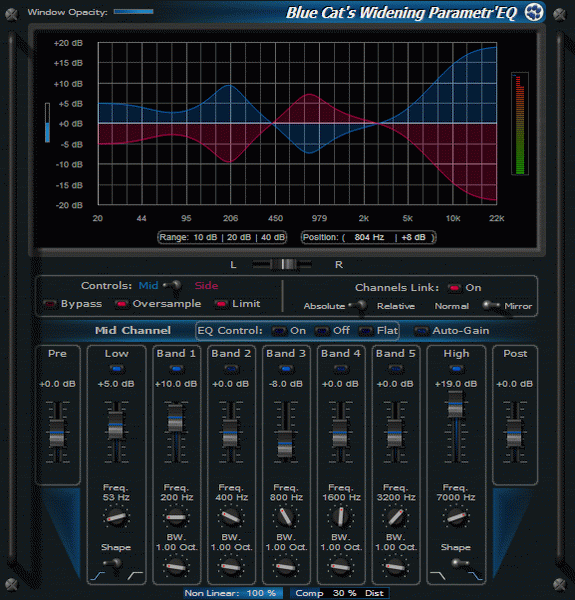
Task: Click the graph zoom vertical slider
Action: 47,123
